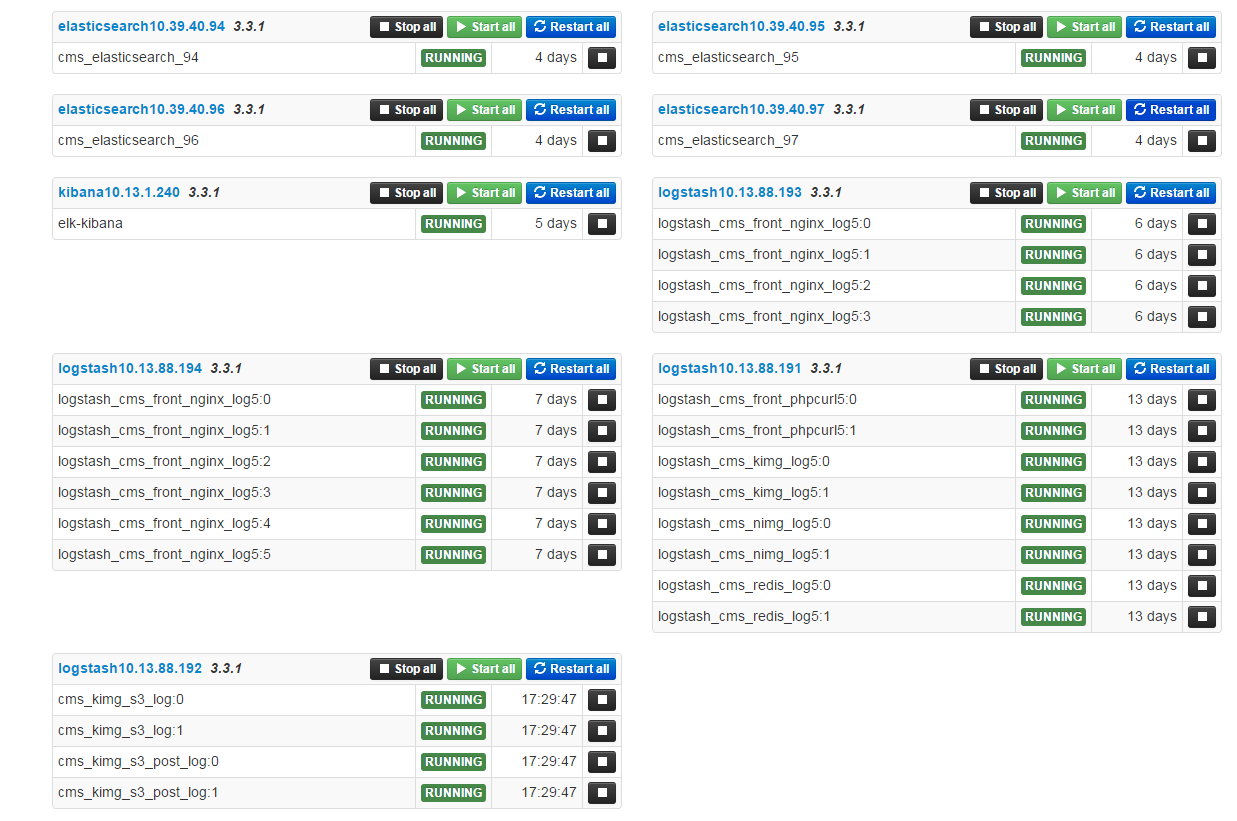Stop all on logstash10.13.88.194
Viewport: 1237px width, 821px height.
tap(406, 369)
